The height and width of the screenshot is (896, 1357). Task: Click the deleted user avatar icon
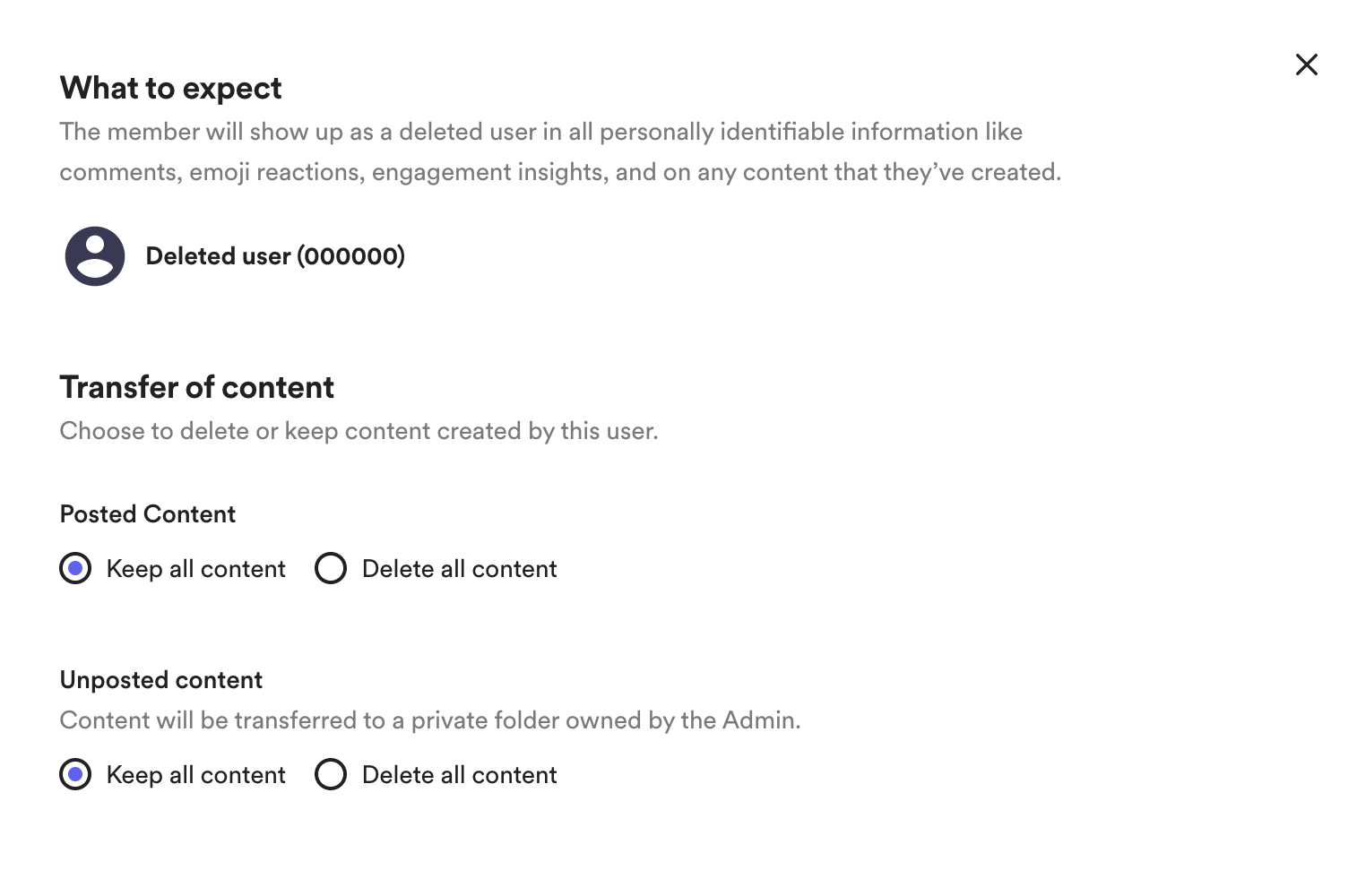(95, 256)
